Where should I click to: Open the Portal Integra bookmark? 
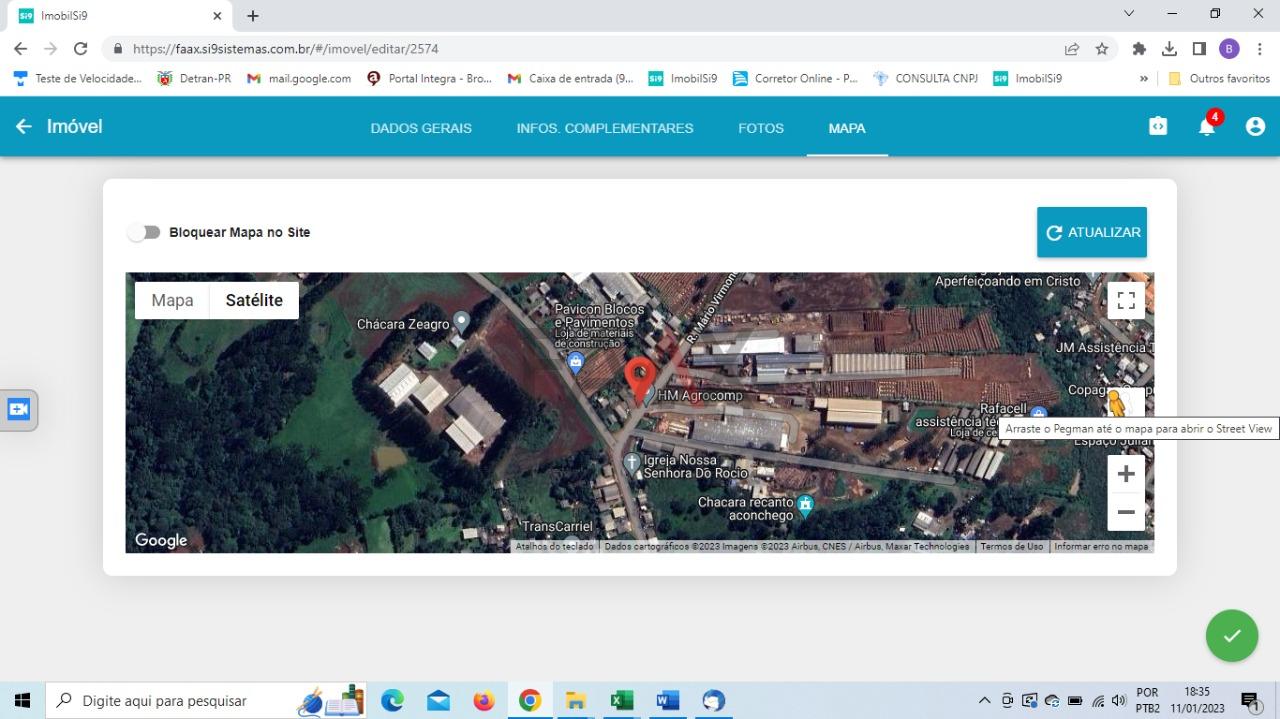click(x=429, y=78)
